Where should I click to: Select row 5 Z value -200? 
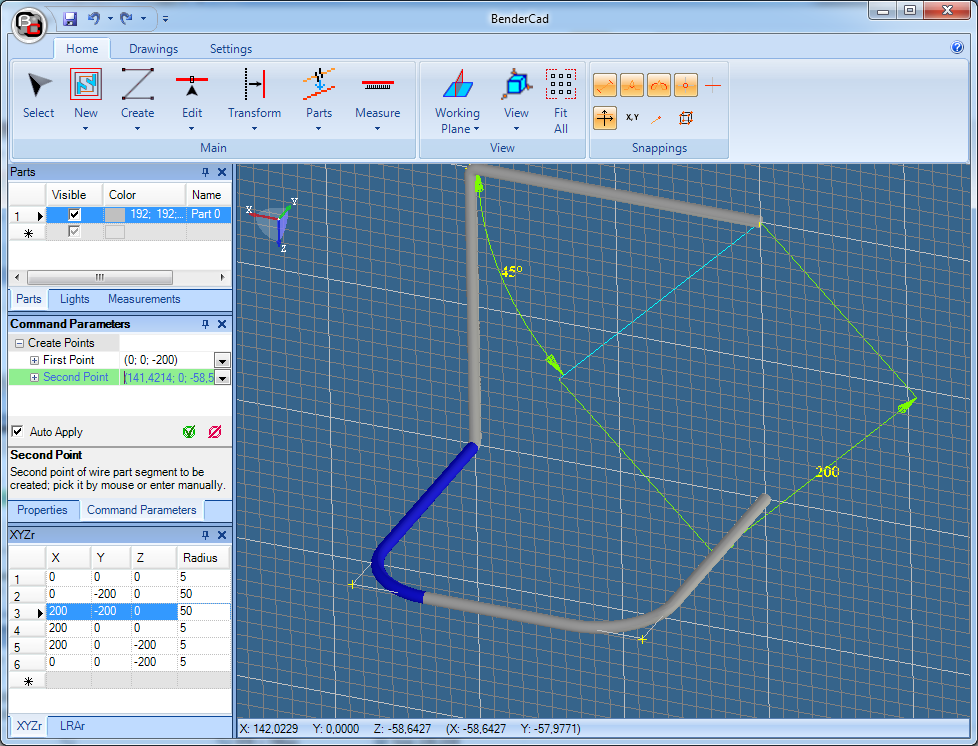click(153, 645)
